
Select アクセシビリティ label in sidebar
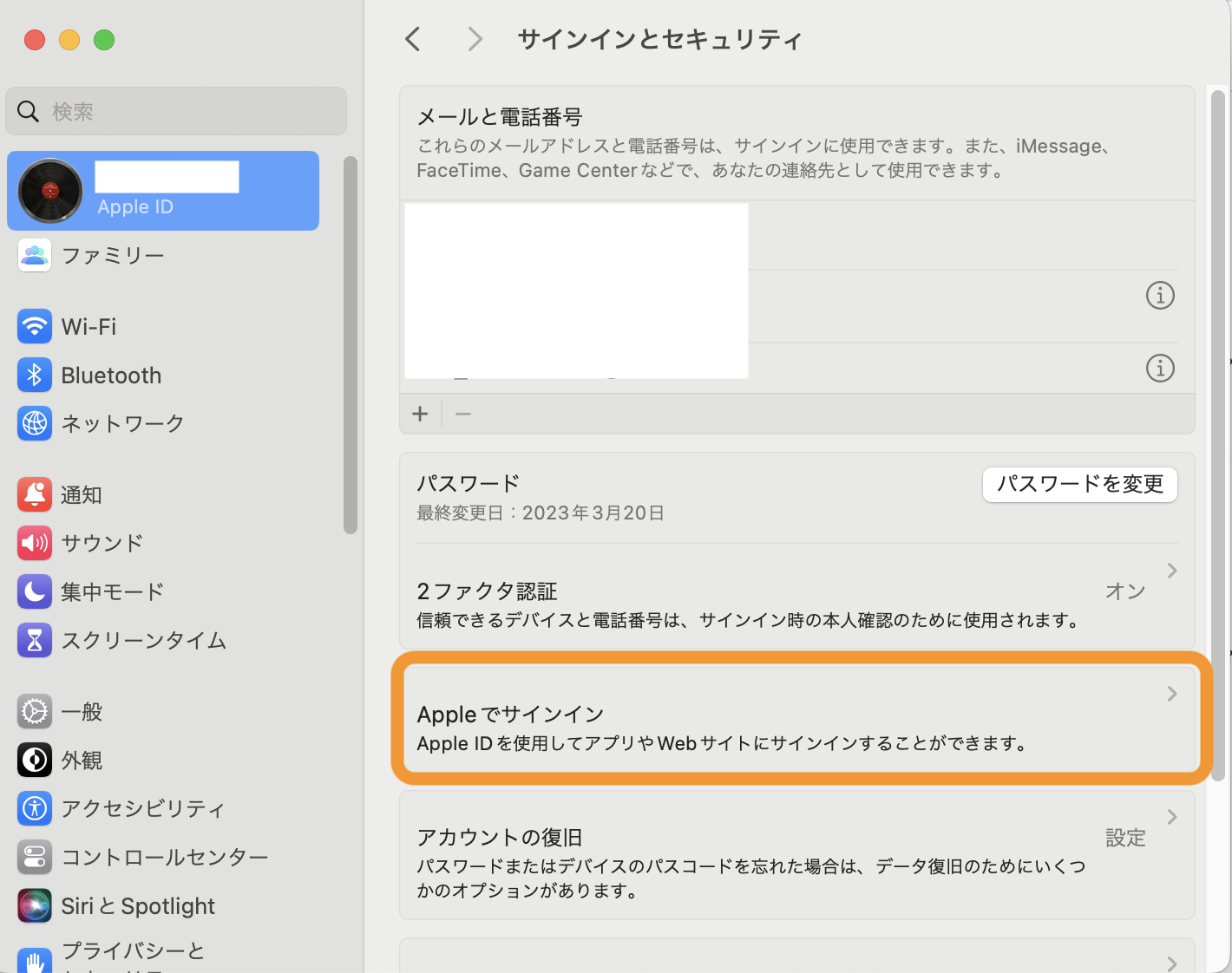[x=143, y=808]
